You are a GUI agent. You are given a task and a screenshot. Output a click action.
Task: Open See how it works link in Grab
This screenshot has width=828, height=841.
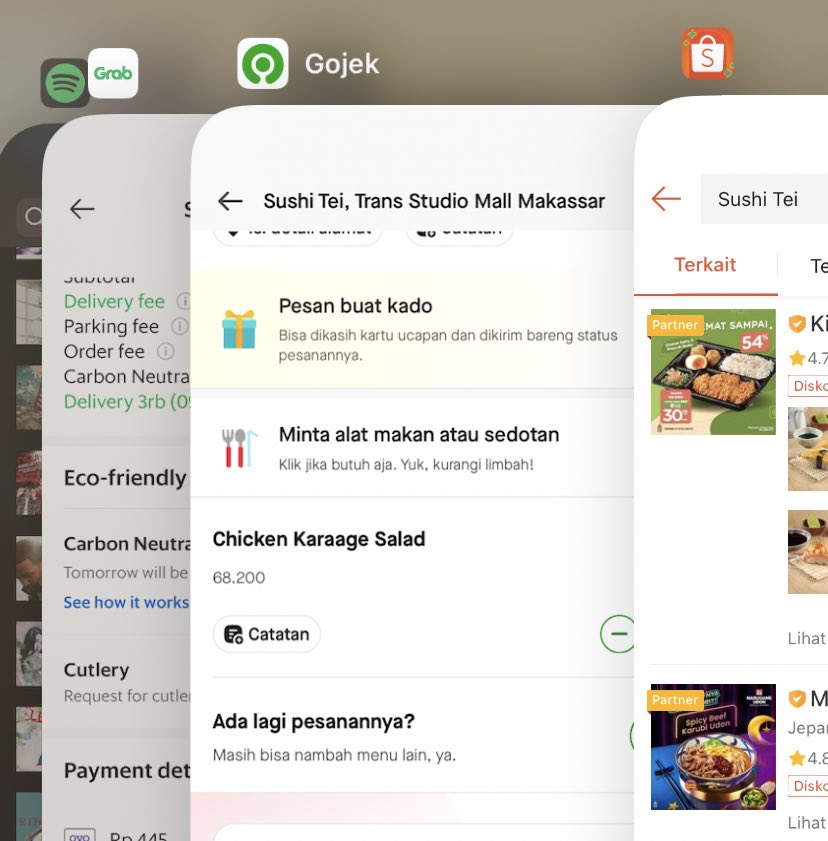tap(127, 602)
